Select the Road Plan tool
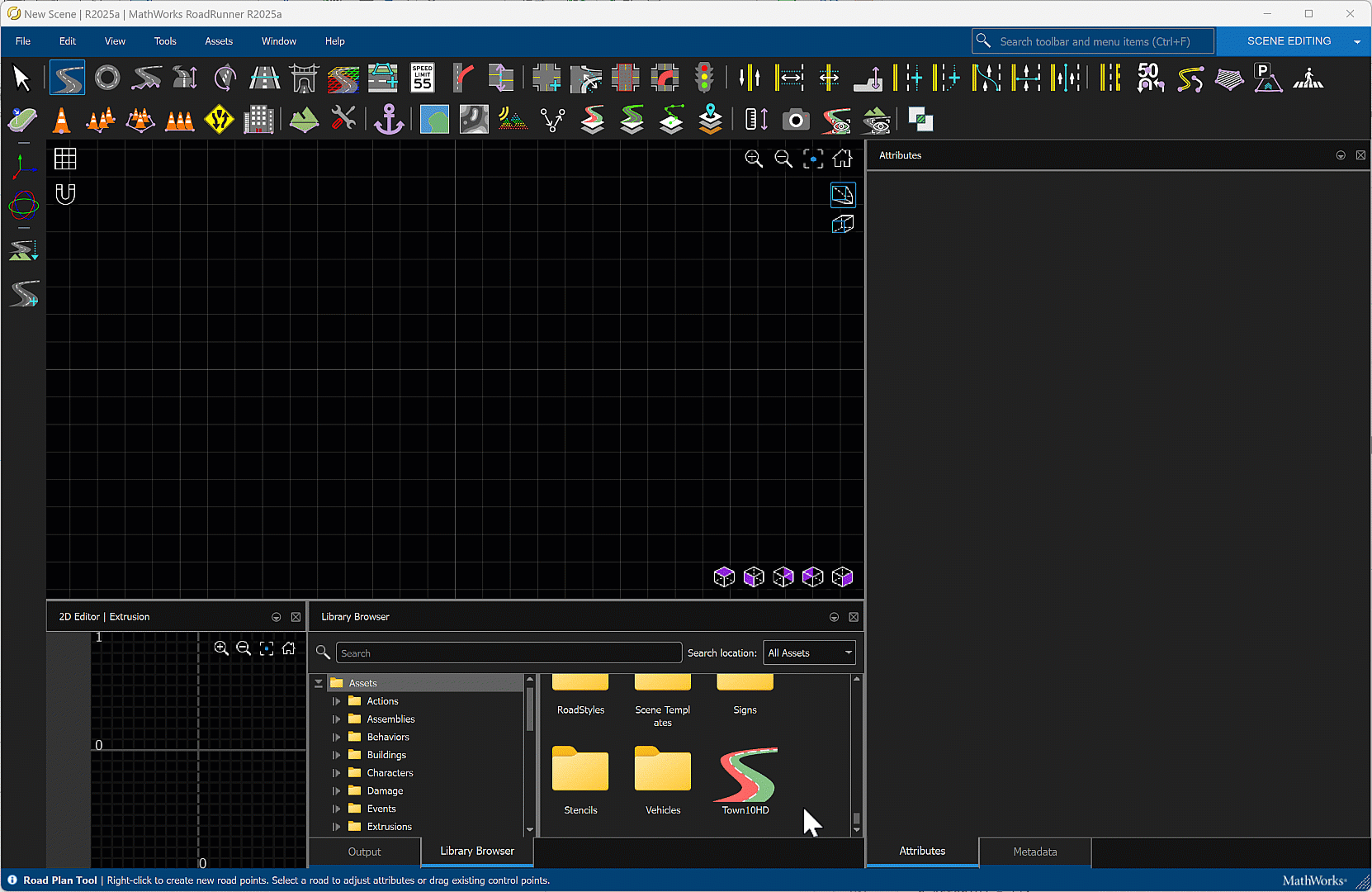1372x892 pixels. pos(67,78)
